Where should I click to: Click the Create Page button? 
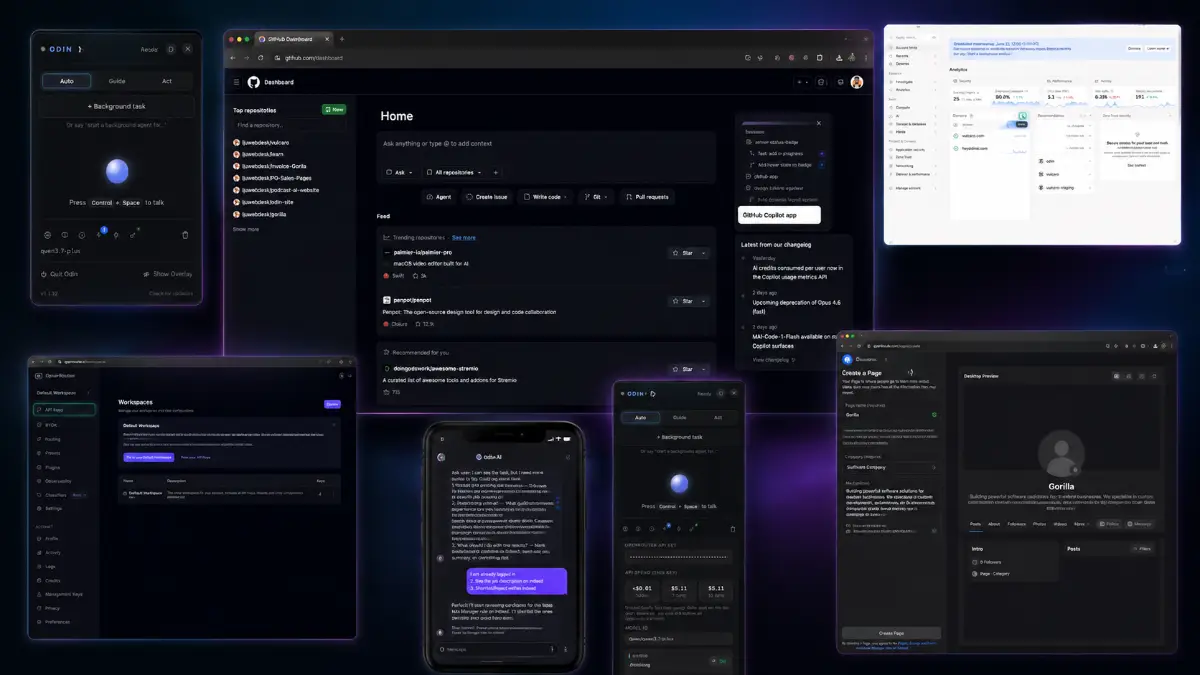point(891,633)
